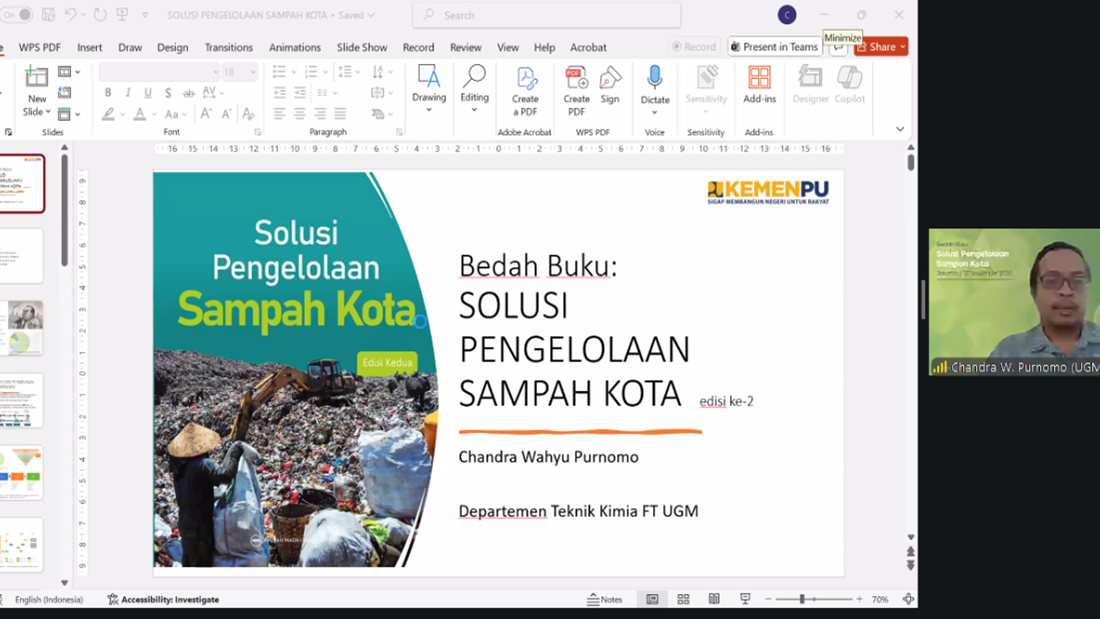Viewport: 1100px width, 619px height.
Task: Click Increase Font Size icon
Action: (206, 114)
